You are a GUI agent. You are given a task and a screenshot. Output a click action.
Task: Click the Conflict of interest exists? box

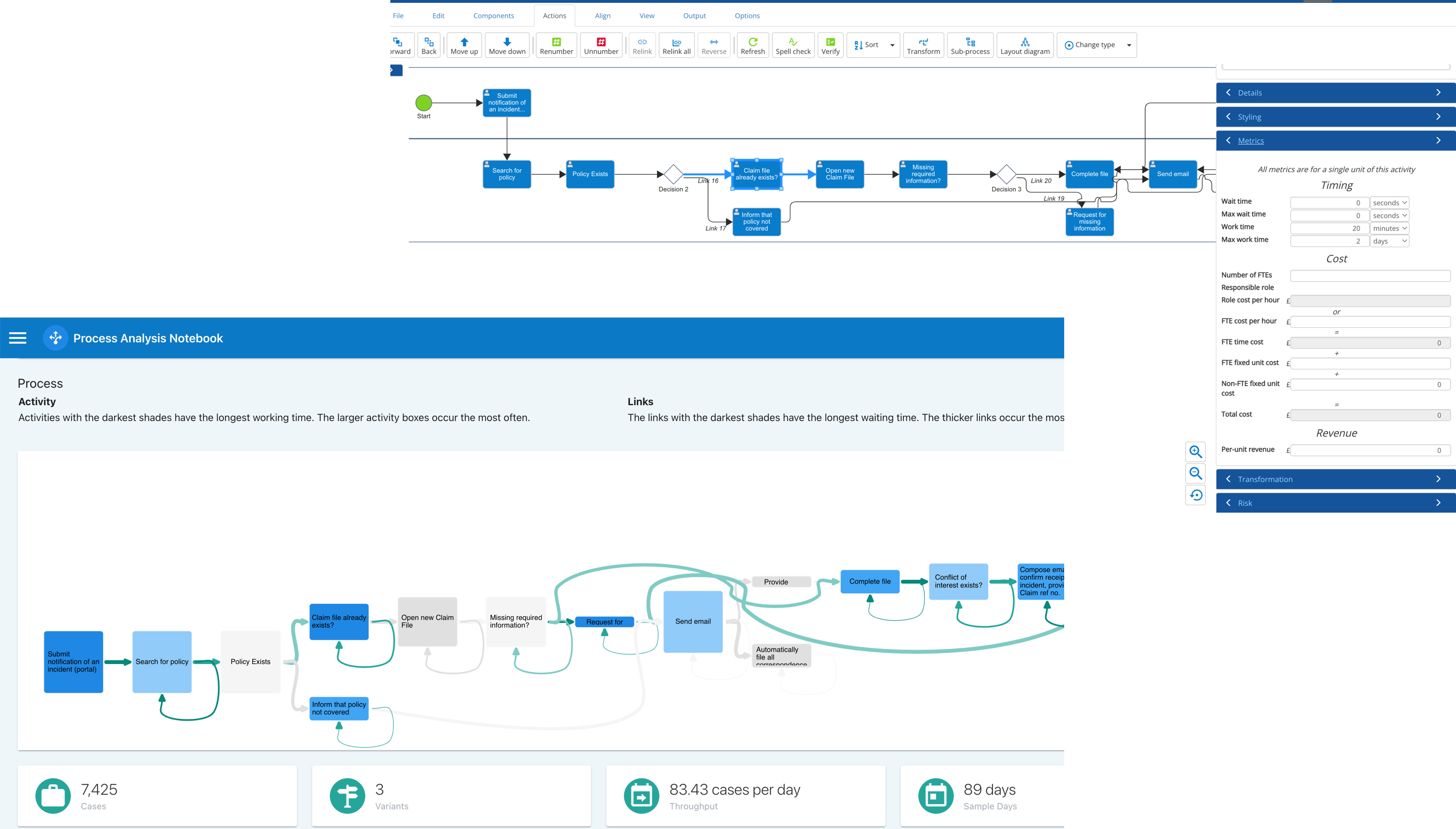958,581
